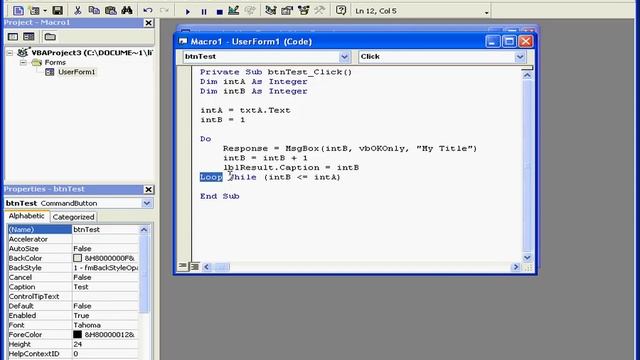Click the Reset stop button
Screen dimensions: 640x360
click(219, 11)
